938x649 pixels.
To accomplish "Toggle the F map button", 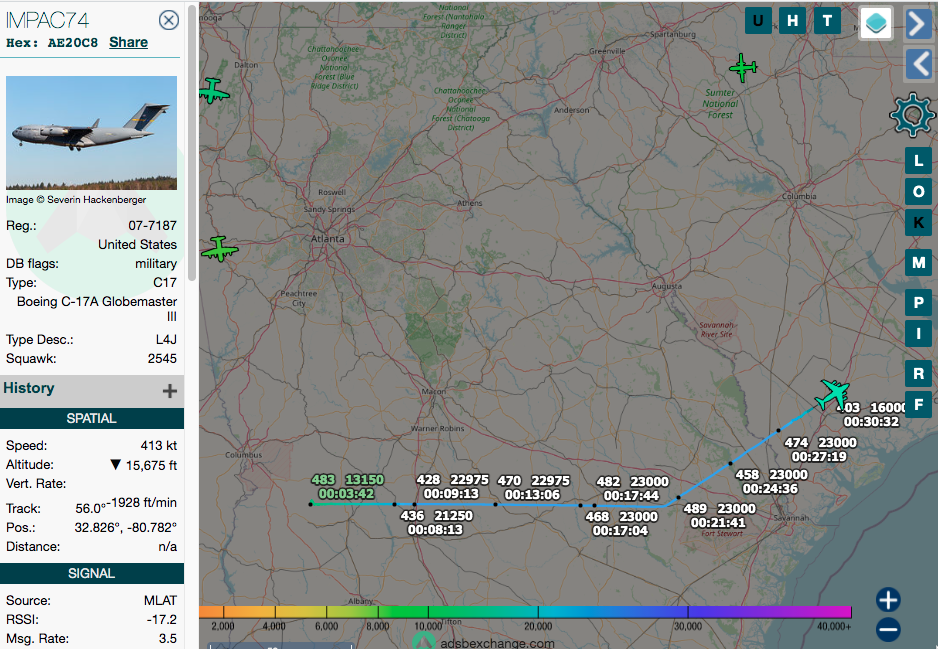I will 918,405.
